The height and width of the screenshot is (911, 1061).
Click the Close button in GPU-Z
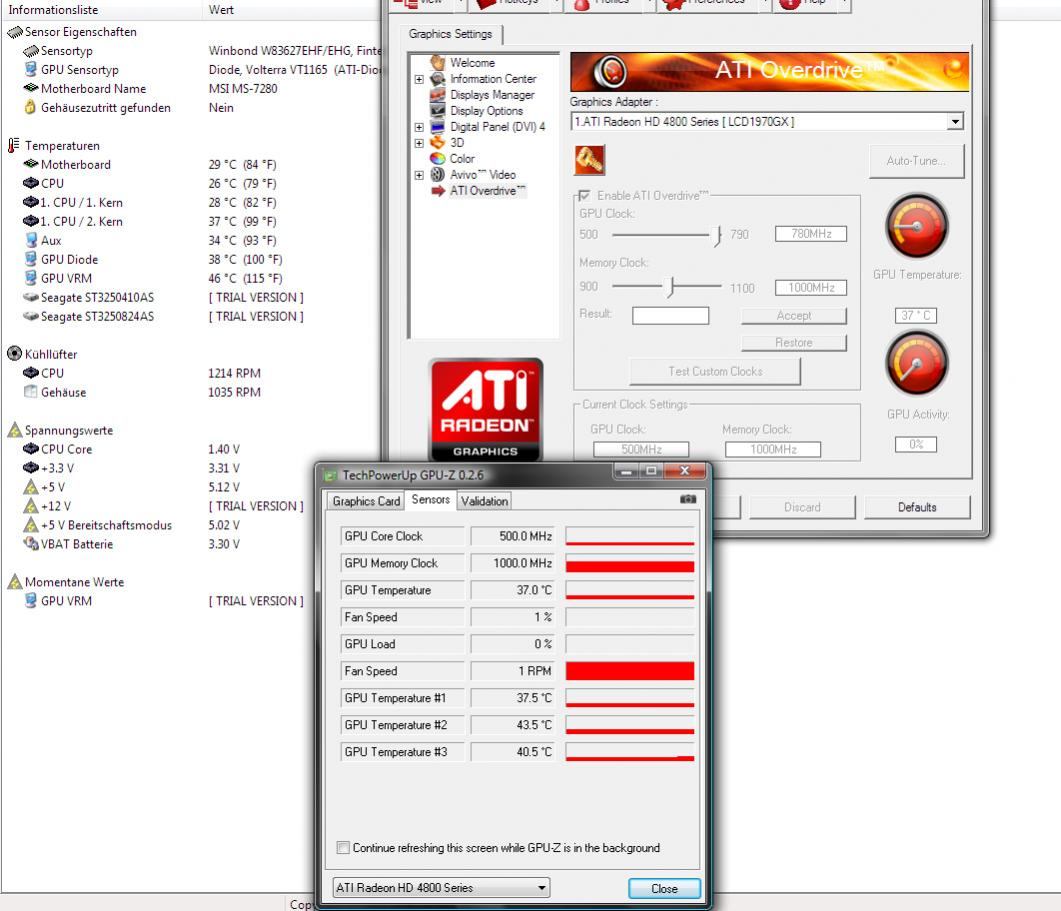[x=664, y=889]
